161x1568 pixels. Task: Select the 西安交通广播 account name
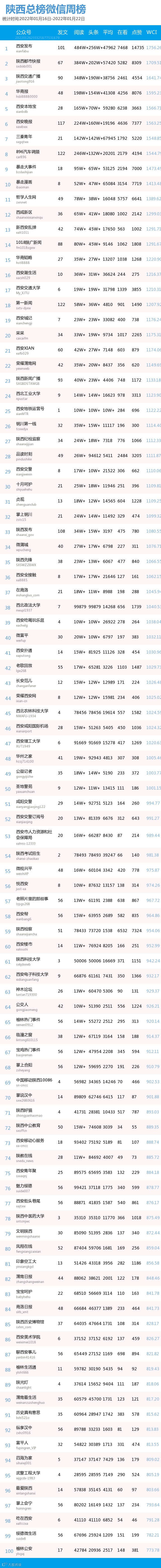click(x=28, y=76)
